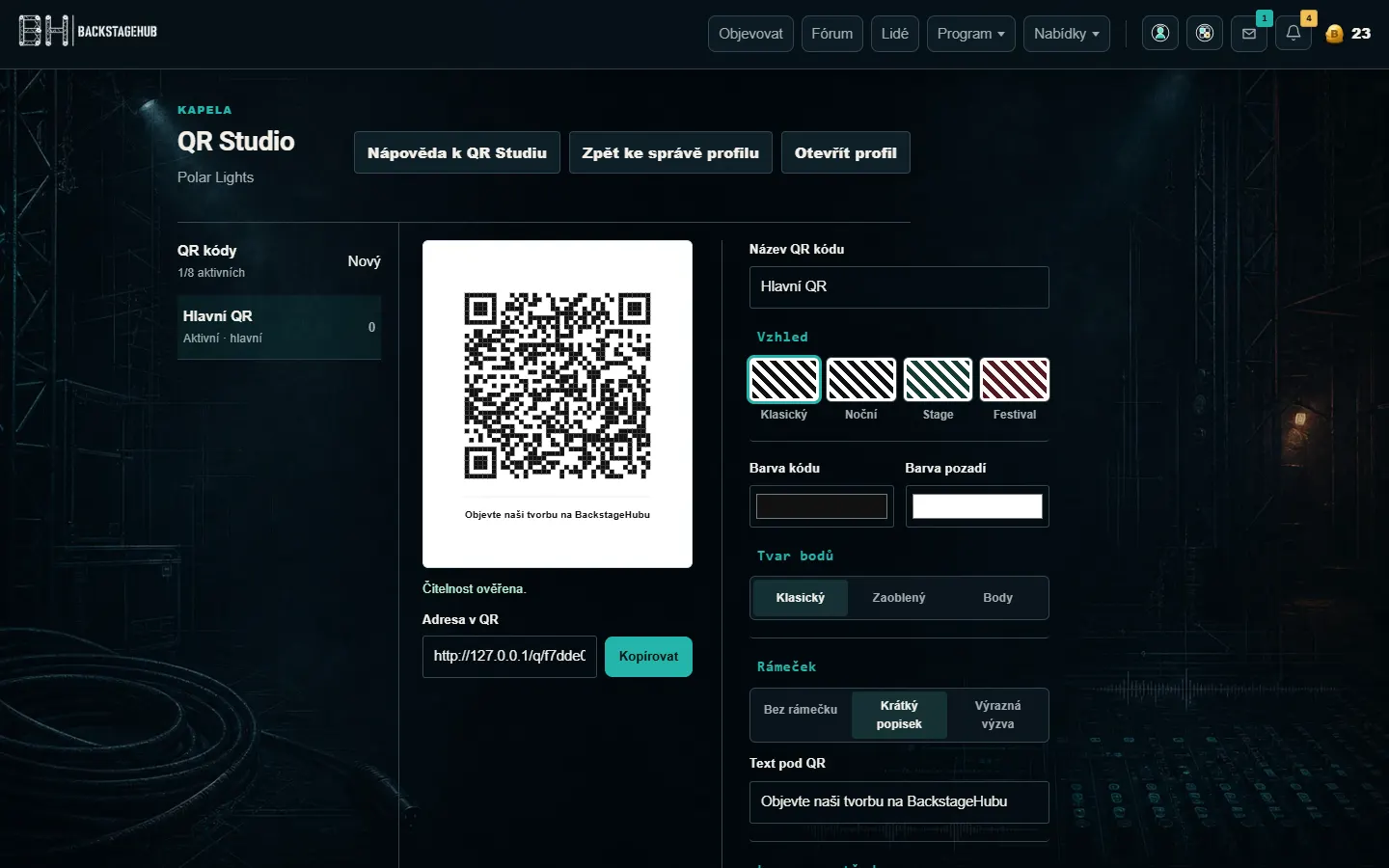Choose Zaoblený dot shape
The image size is (1389, 868).
click(x=899, y=598)
